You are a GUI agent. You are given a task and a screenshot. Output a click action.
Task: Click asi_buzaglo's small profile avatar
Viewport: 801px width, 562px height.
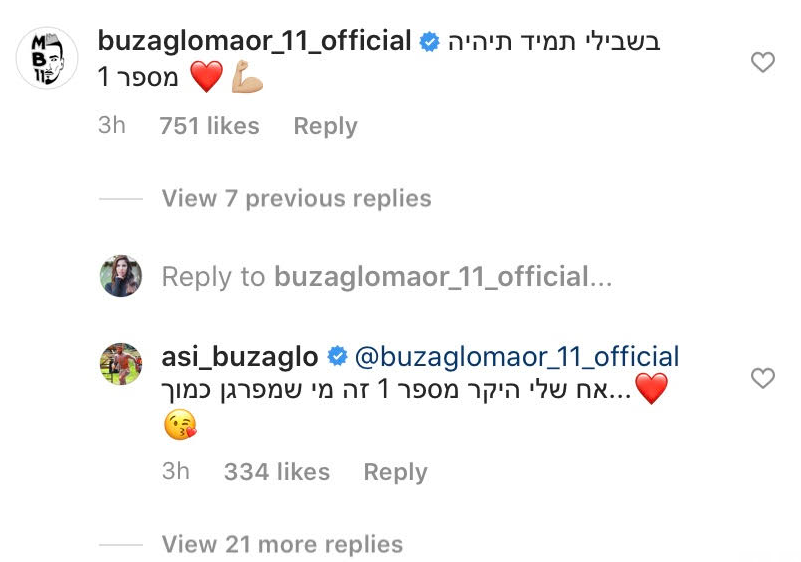(121, 363)
